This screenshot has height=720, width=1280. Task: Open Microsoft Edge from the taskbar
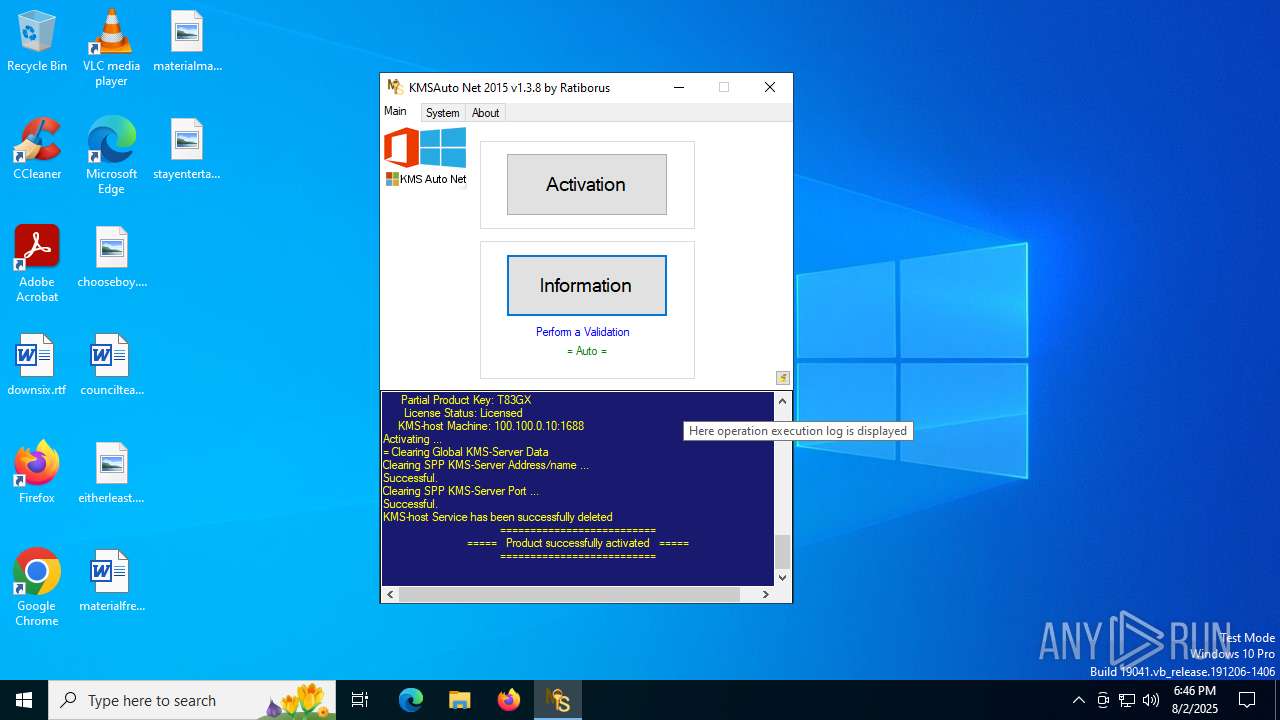pos(411,700)
